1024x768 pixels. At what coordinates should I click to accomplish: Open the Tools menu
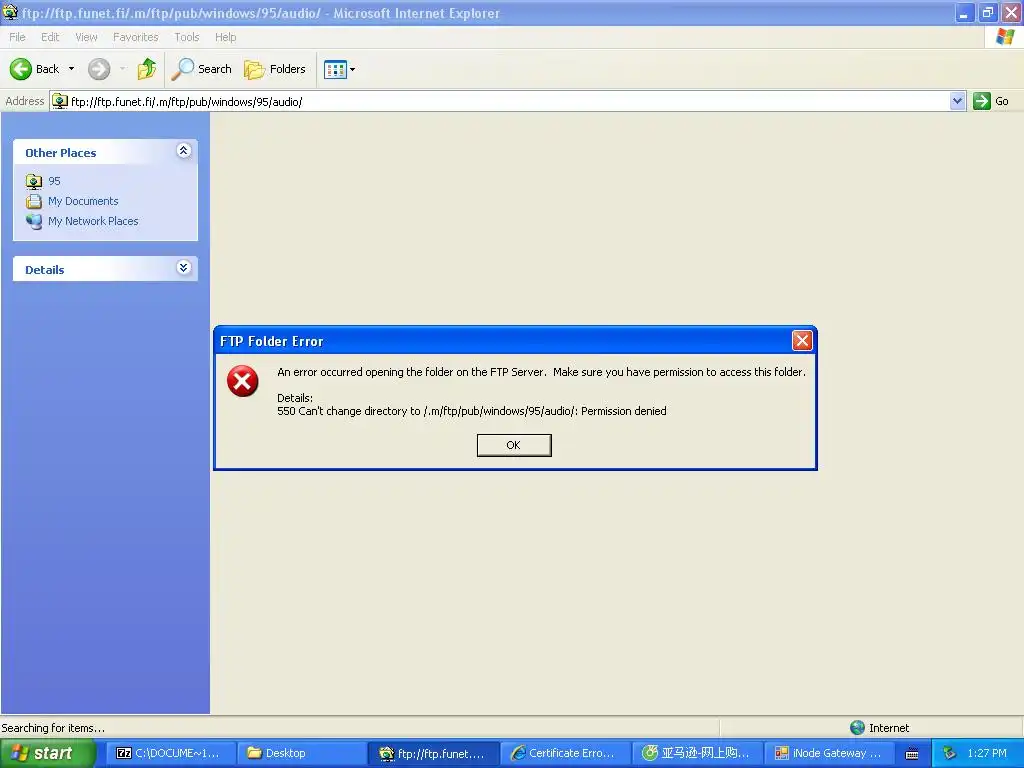pos(187,37)
